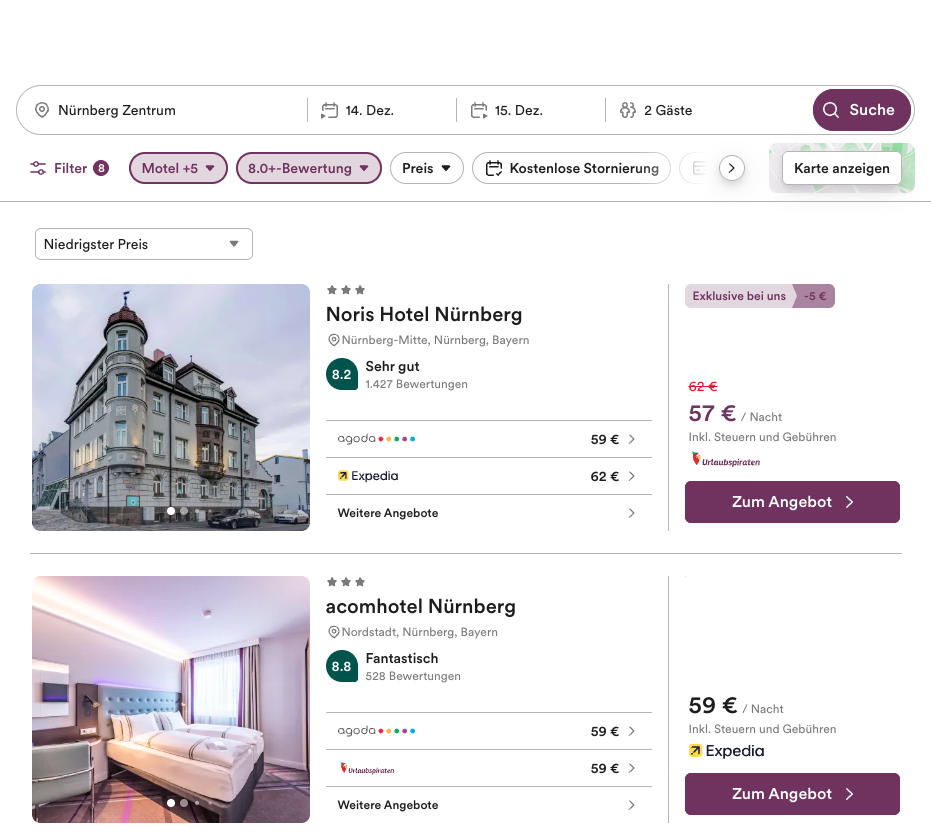Screen dimensions: 931x838
Task: Open the Motel +5 filter dropdown
Action: pos(178,168)
